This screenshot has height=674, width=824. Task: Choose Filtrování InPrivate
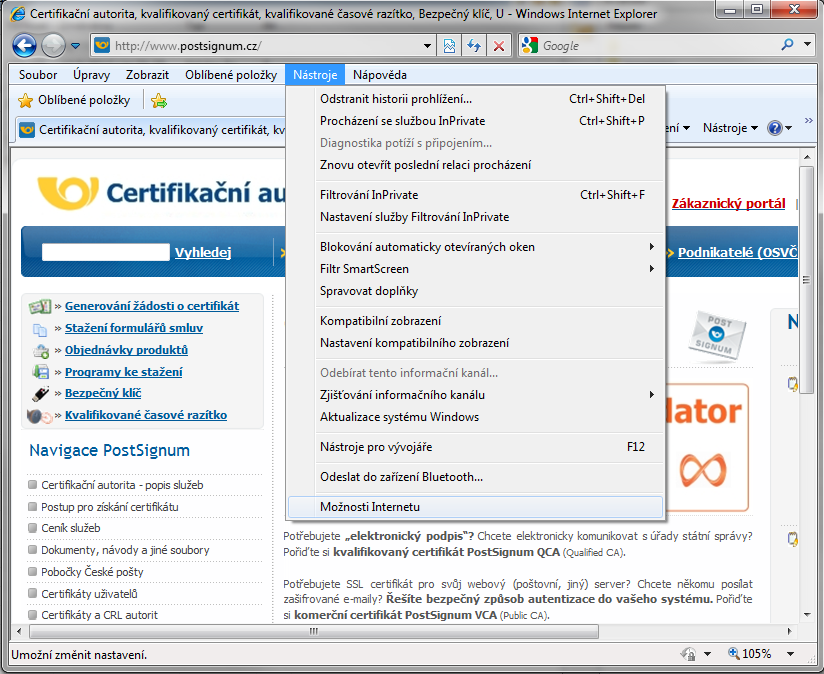coord(476,195)
